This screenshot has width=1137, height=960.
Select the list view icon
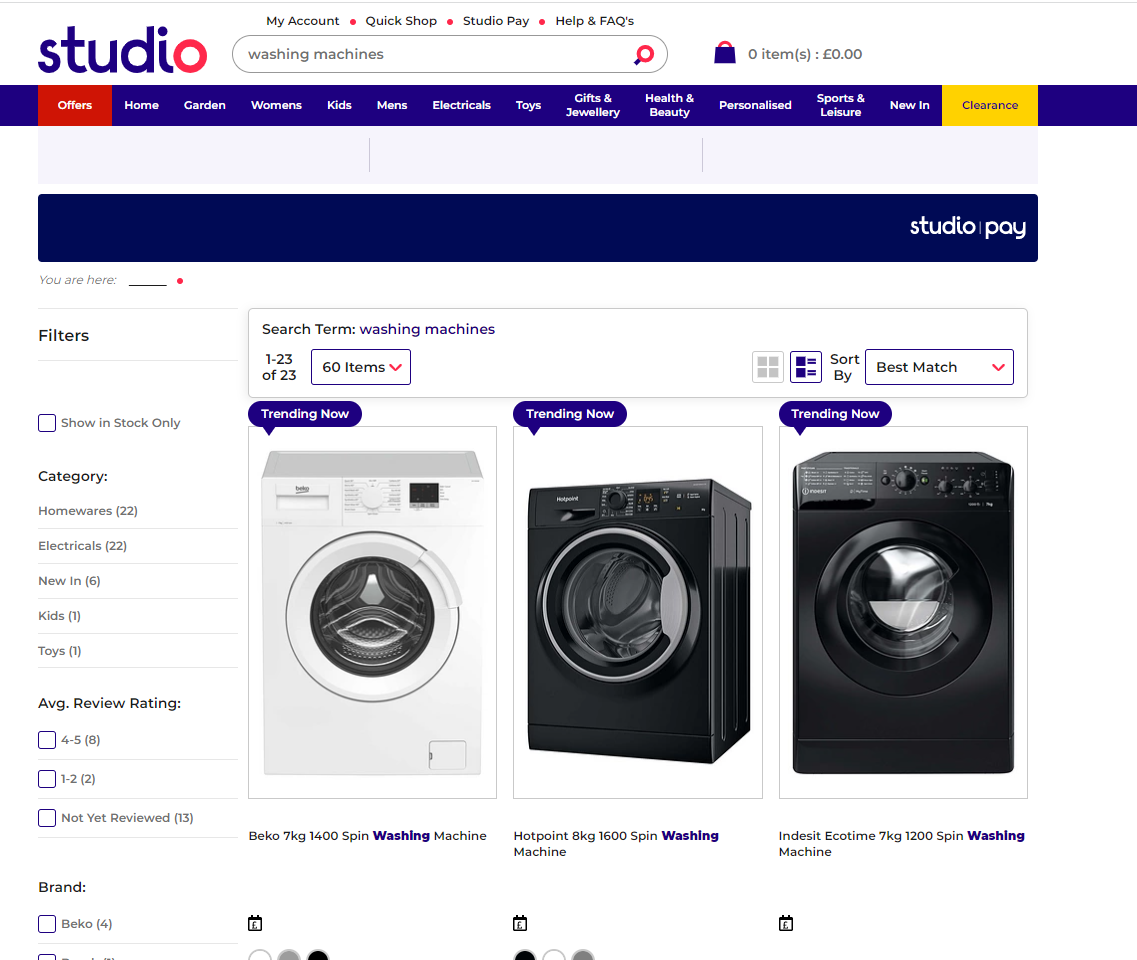[x=806, y=367]
